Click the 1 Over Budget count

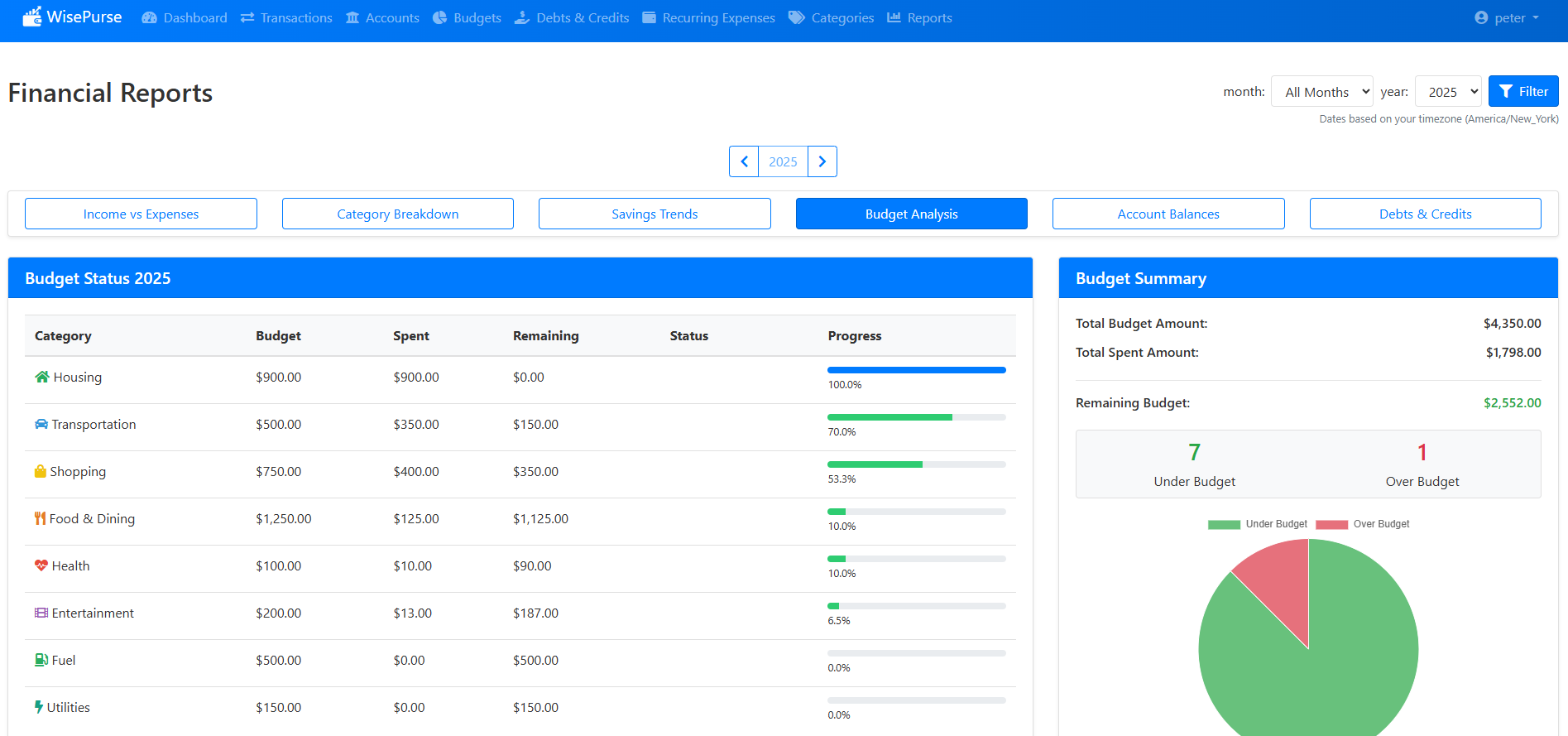click(1422, 452)
